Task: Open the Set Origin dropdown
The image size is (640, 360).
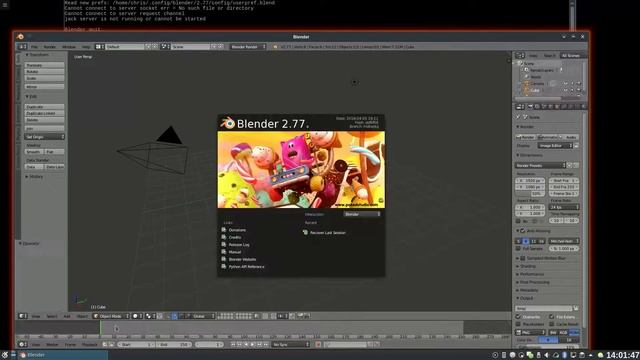Action: (44, 137)
